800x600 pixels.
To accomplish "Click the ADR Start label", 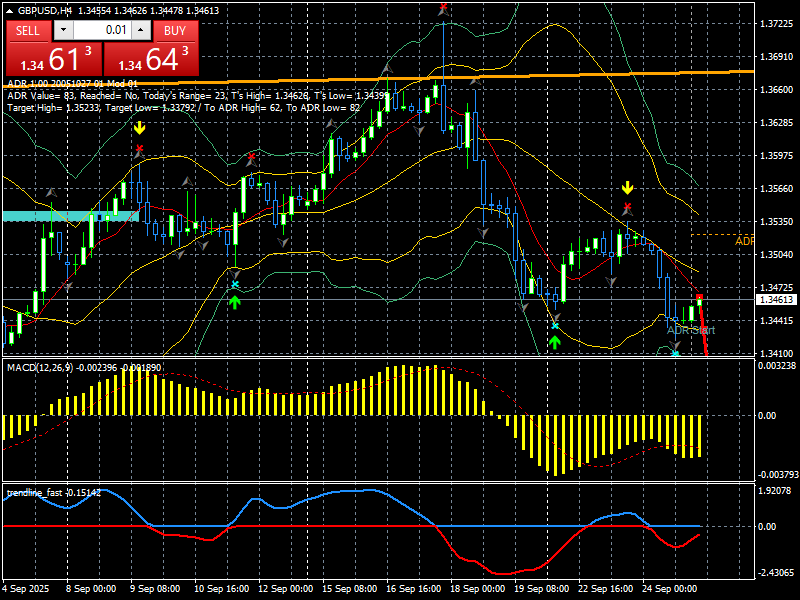I will pyautogui.click(x=691, y=330).
